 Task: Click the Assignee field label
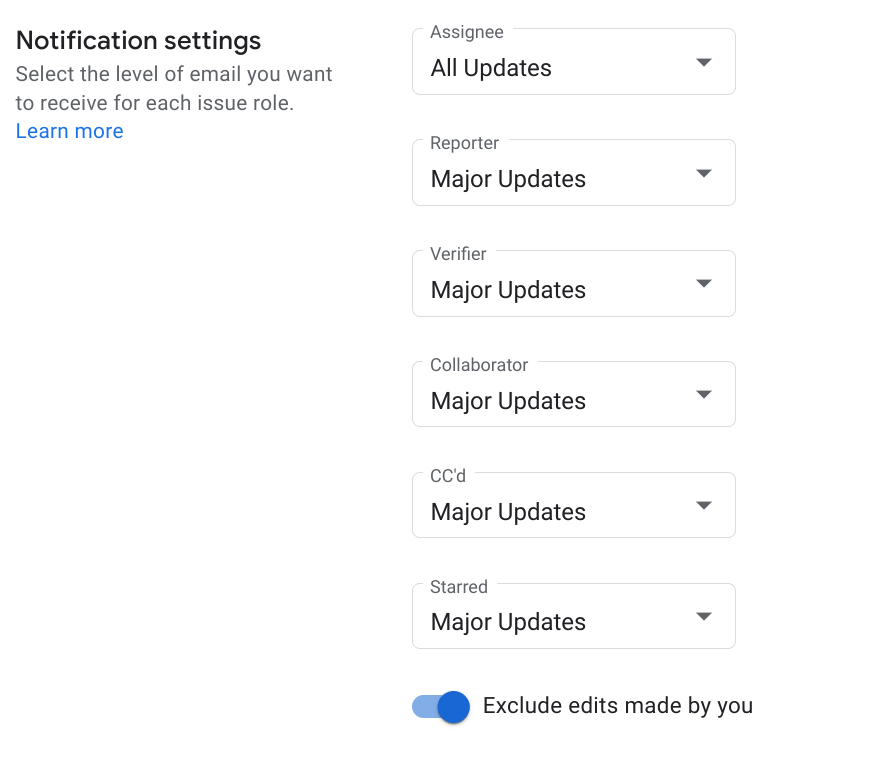point(467,32)
